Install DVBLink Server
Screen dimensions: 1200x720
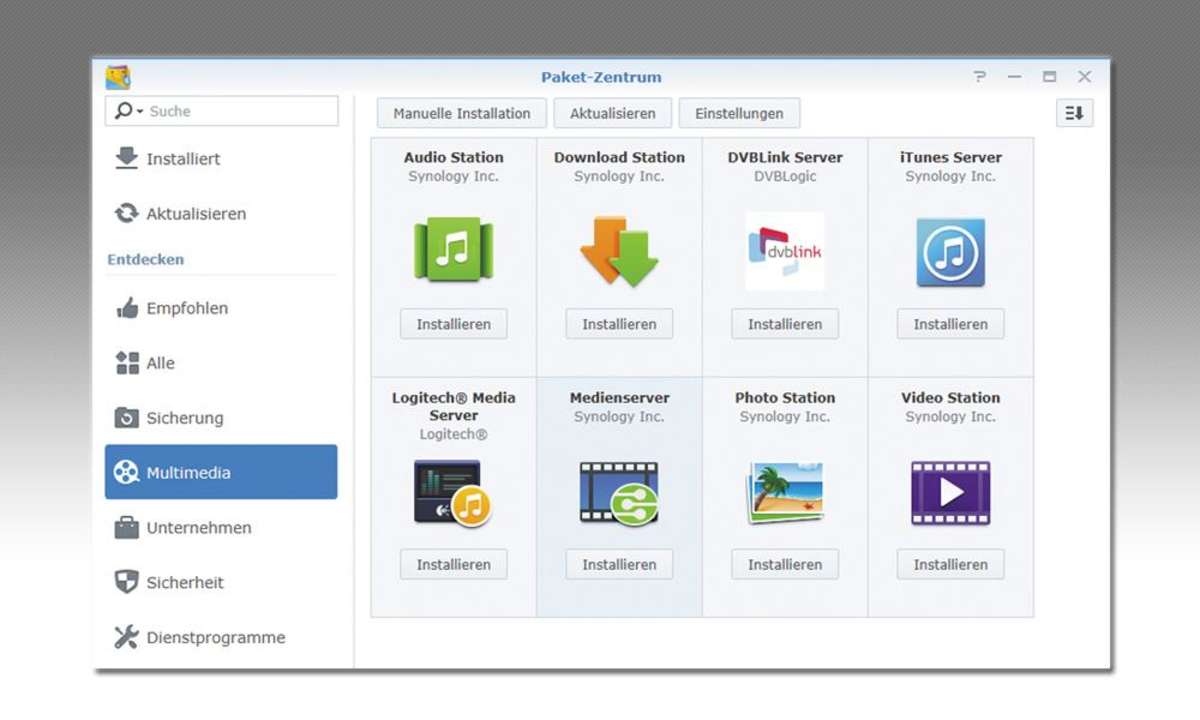pyautogui.click(x=785, y=324)
